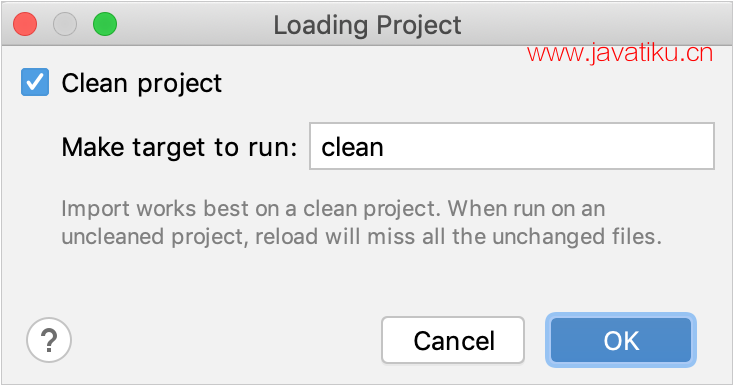Click the 'Loading Project' title bar text

click(x=367, y=25)
